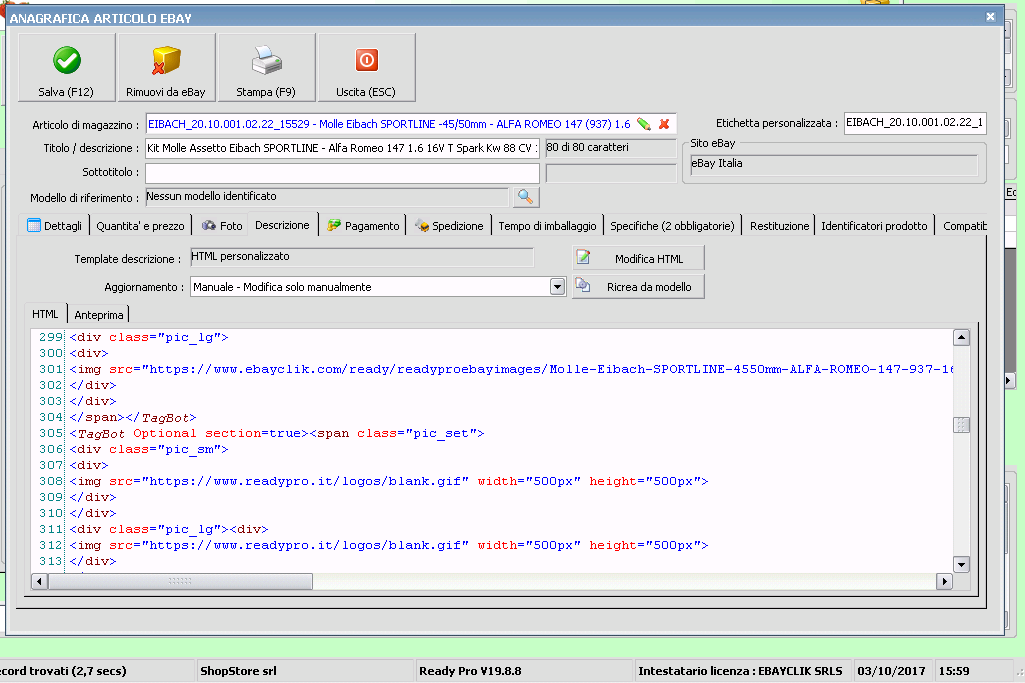Switch to the Anteprima preview tab
The image size is (1025, 683).
(x=99, y=315)
